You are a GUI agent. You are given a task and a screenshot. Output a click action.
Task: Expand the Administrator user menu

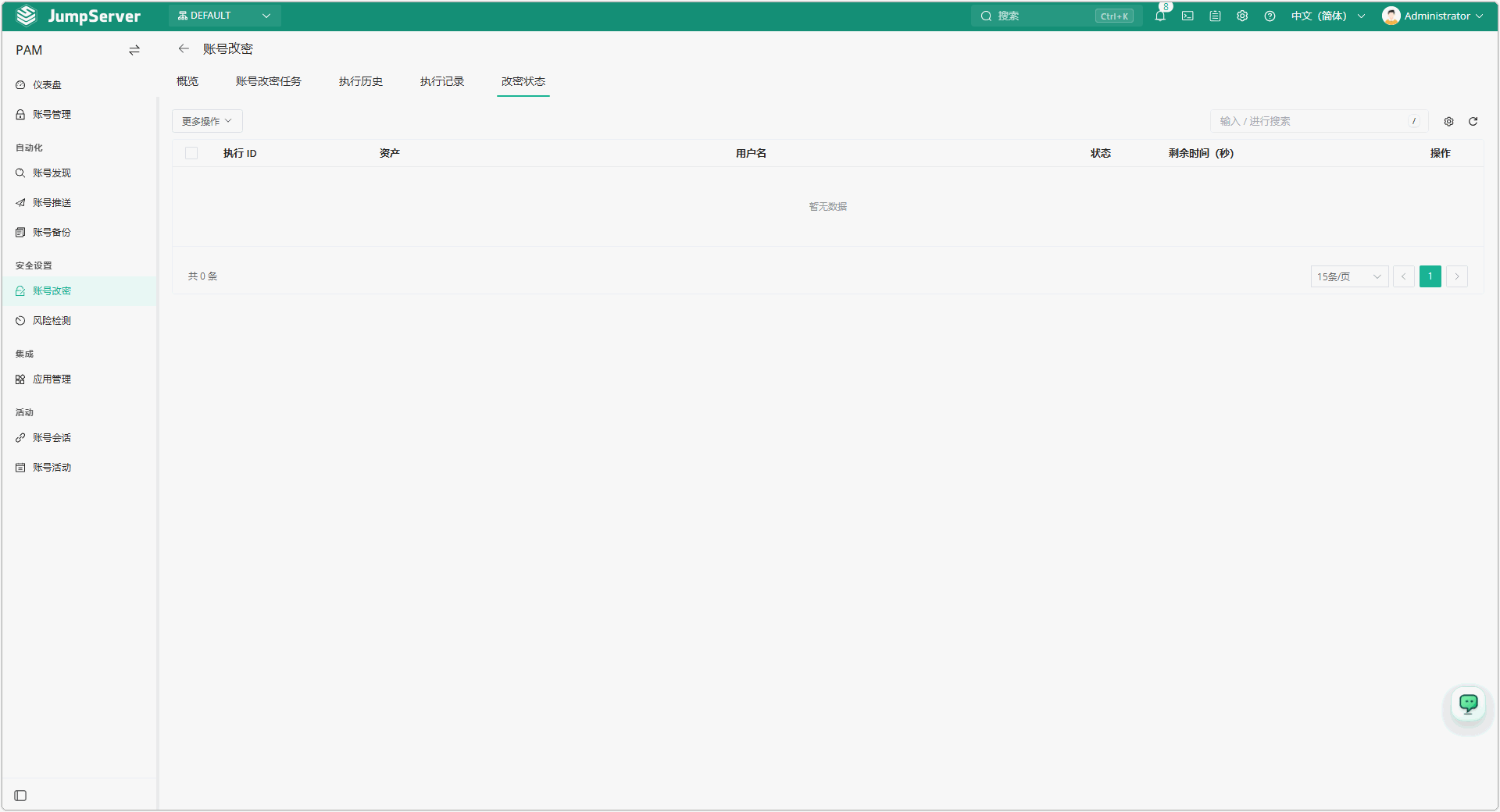1432,16
